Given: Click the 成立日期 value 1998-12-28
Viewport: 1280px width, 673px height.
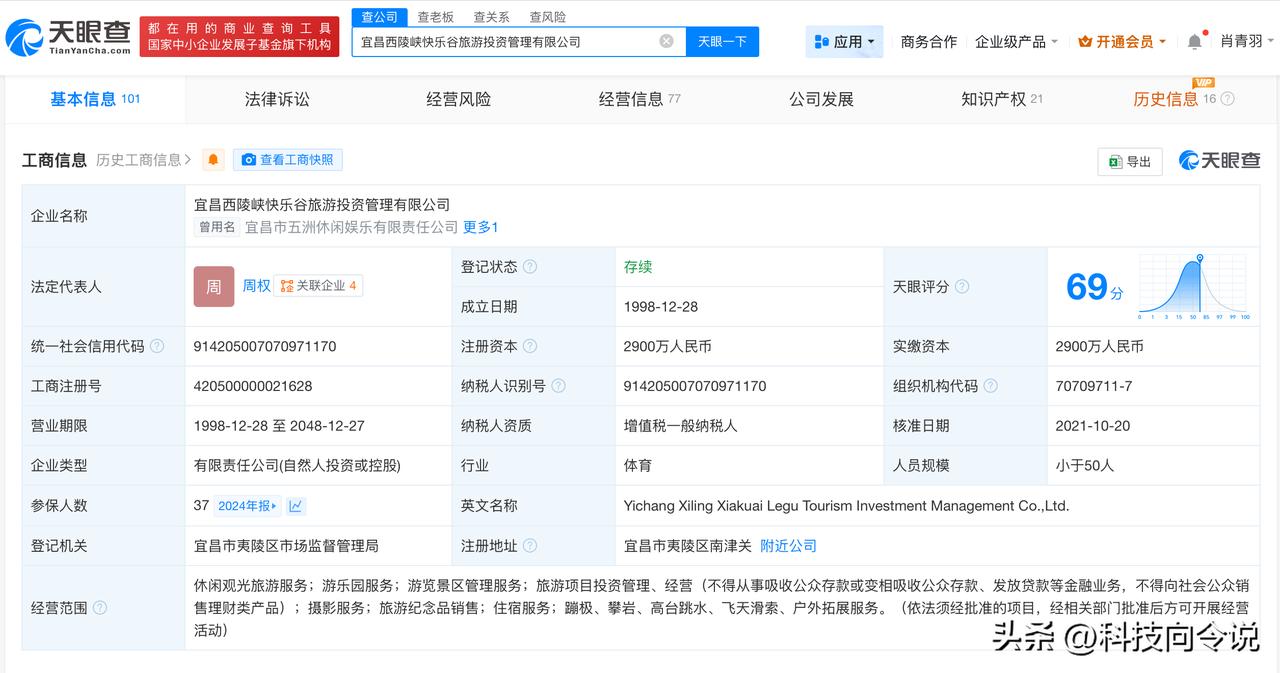Looking at the screenshot, I should click(661, 307).
